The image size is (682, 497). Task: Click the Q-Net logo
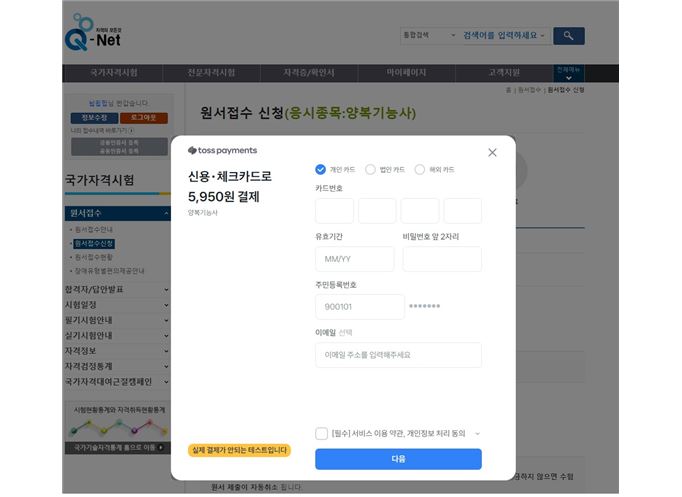[x=93, y=33]
